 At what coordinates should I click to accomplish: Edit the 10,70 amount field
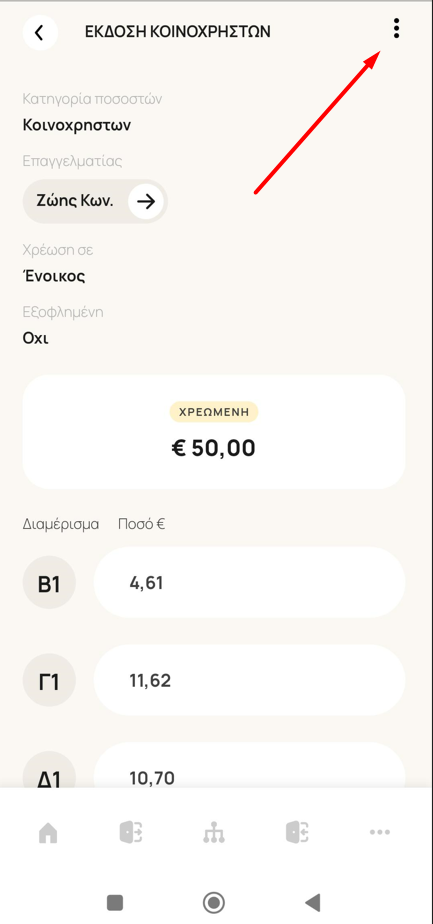(x=249, y=766)
